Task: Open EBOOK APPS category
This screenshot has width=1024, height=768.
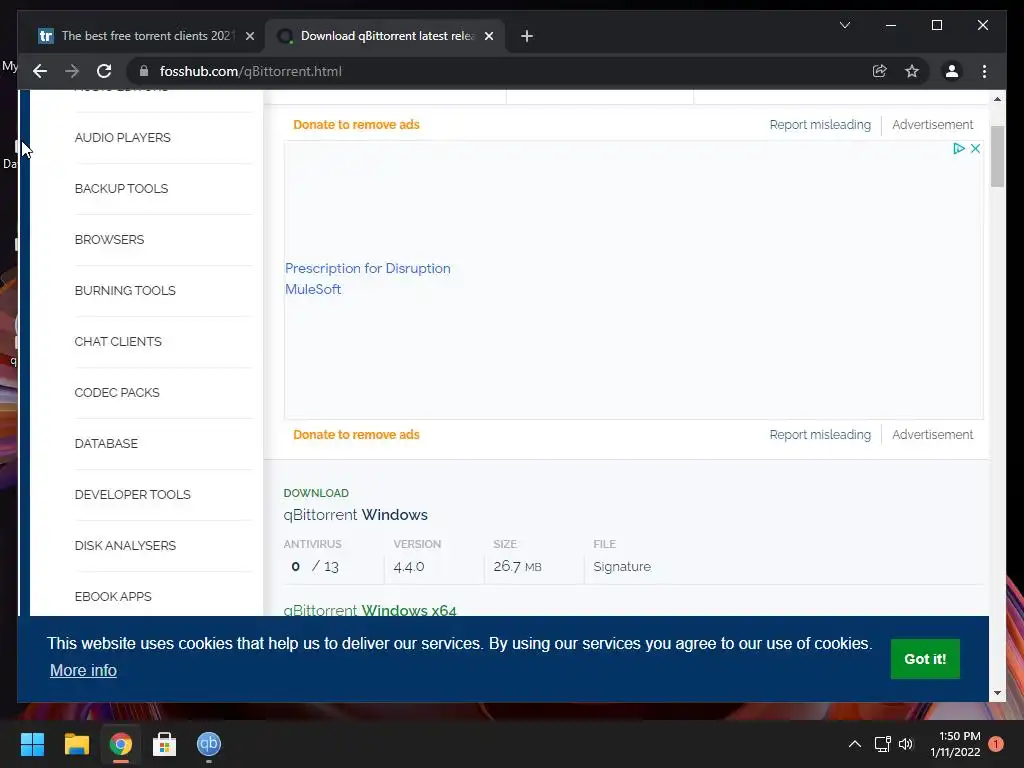Action: pyautogui.click(x=113, y=596)
